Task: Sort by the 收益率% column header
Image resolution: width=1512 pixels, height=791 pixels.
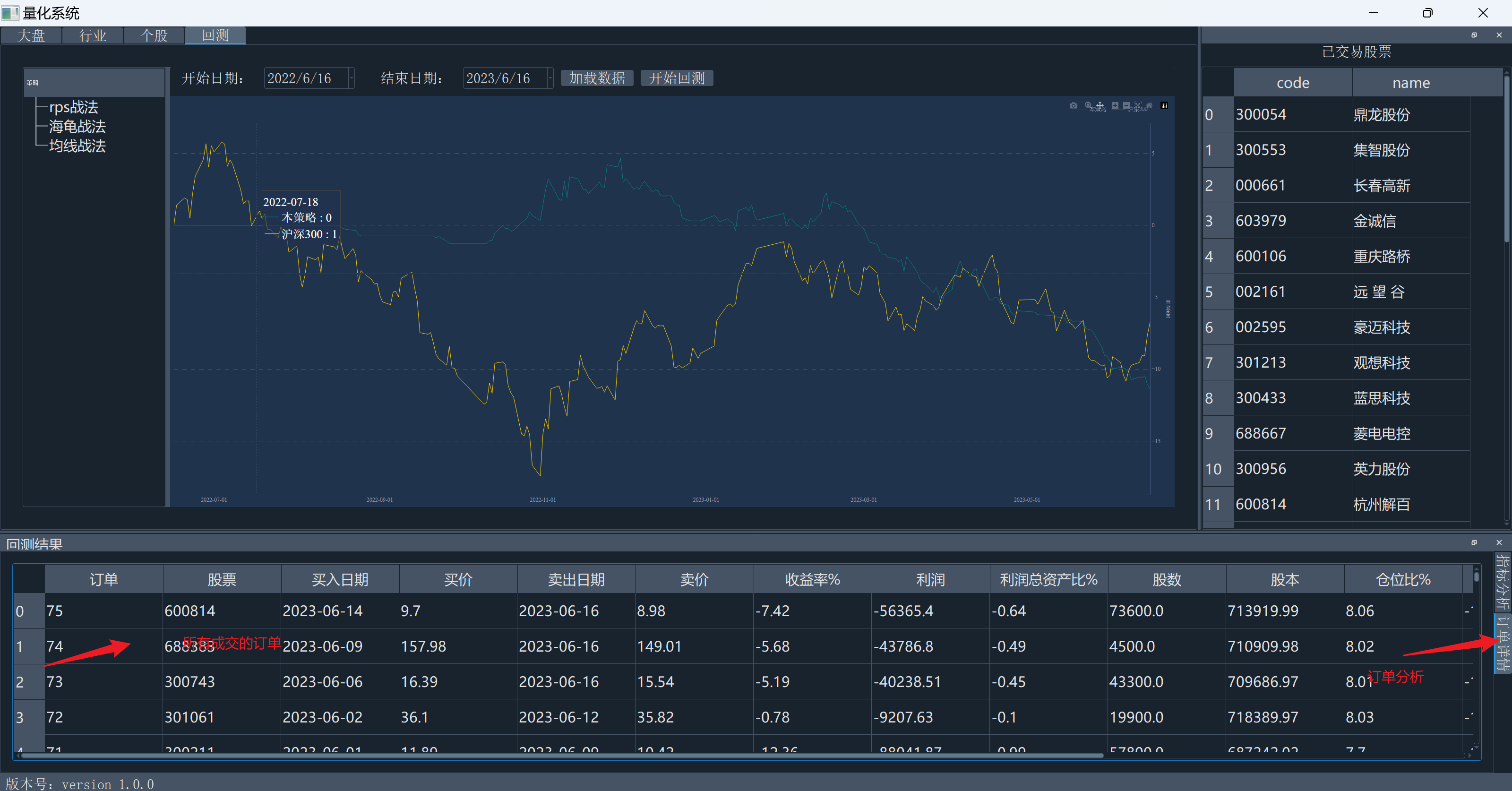Action: pyautogui.click(x=812, y=579)
